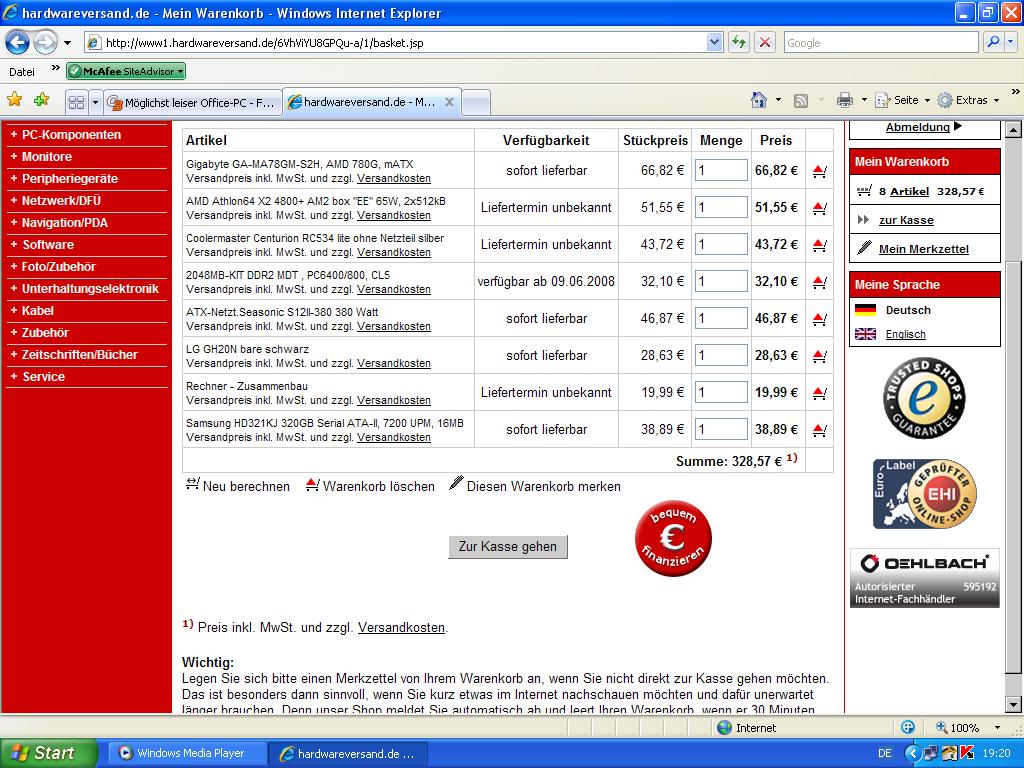Remove Seasonic S12II-380 power supply item

click(x=820, y=319)
